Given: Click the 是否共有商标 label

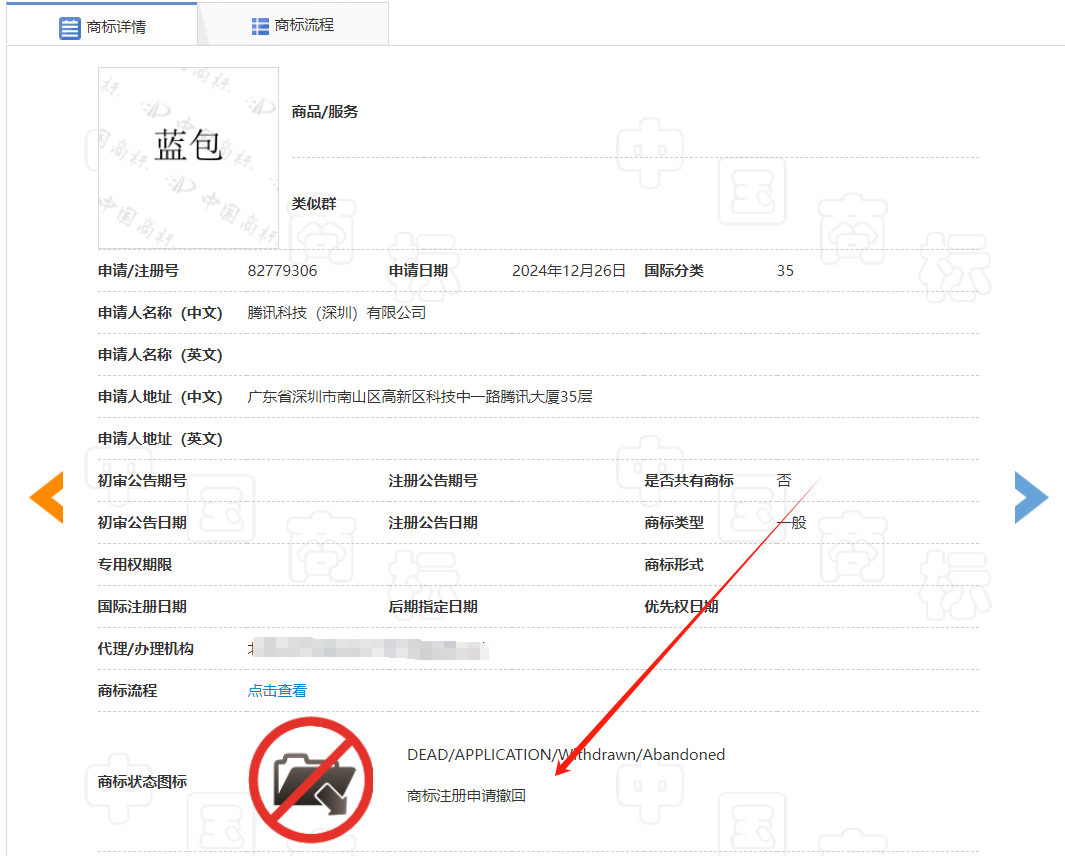Looking at the screenshot, I should coord(689,481).
